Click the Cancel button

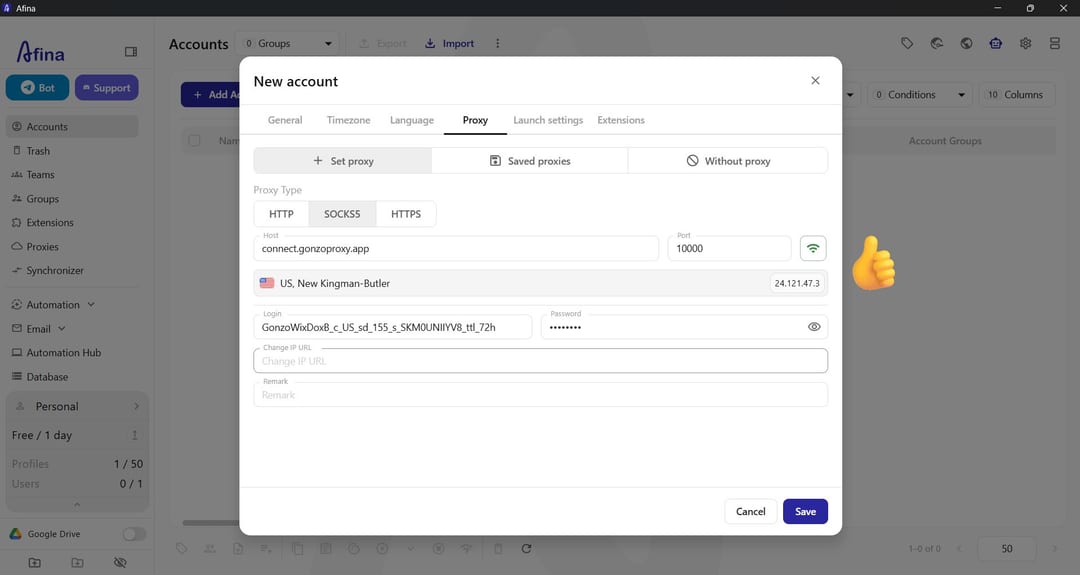point(751,512)
